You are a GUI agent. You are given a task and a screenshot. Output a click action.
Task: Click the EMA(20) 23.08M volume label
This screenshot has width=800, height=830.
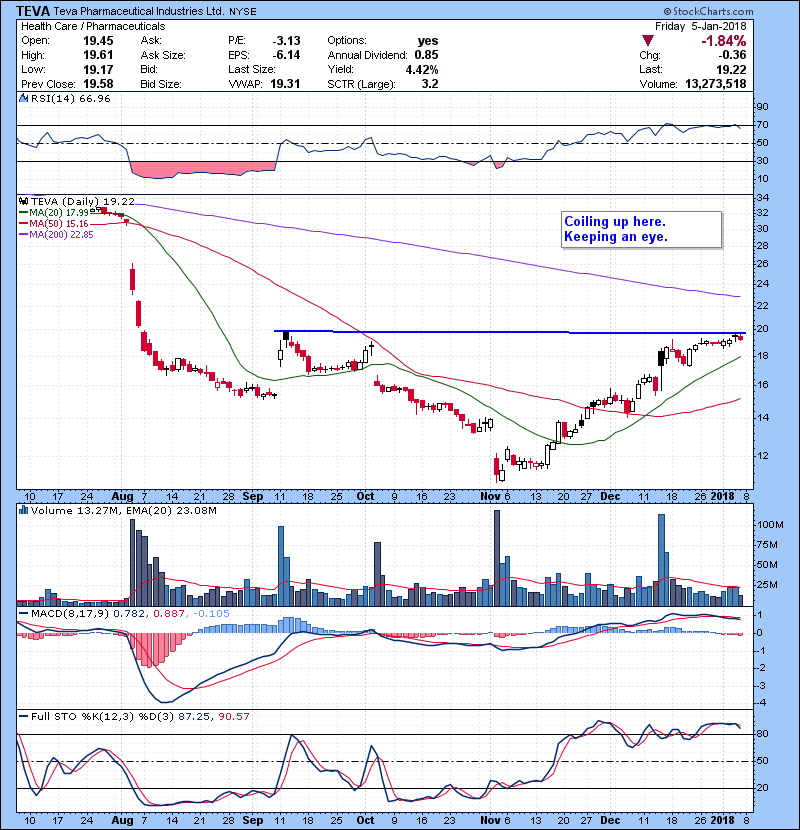[x=172, y=511]
